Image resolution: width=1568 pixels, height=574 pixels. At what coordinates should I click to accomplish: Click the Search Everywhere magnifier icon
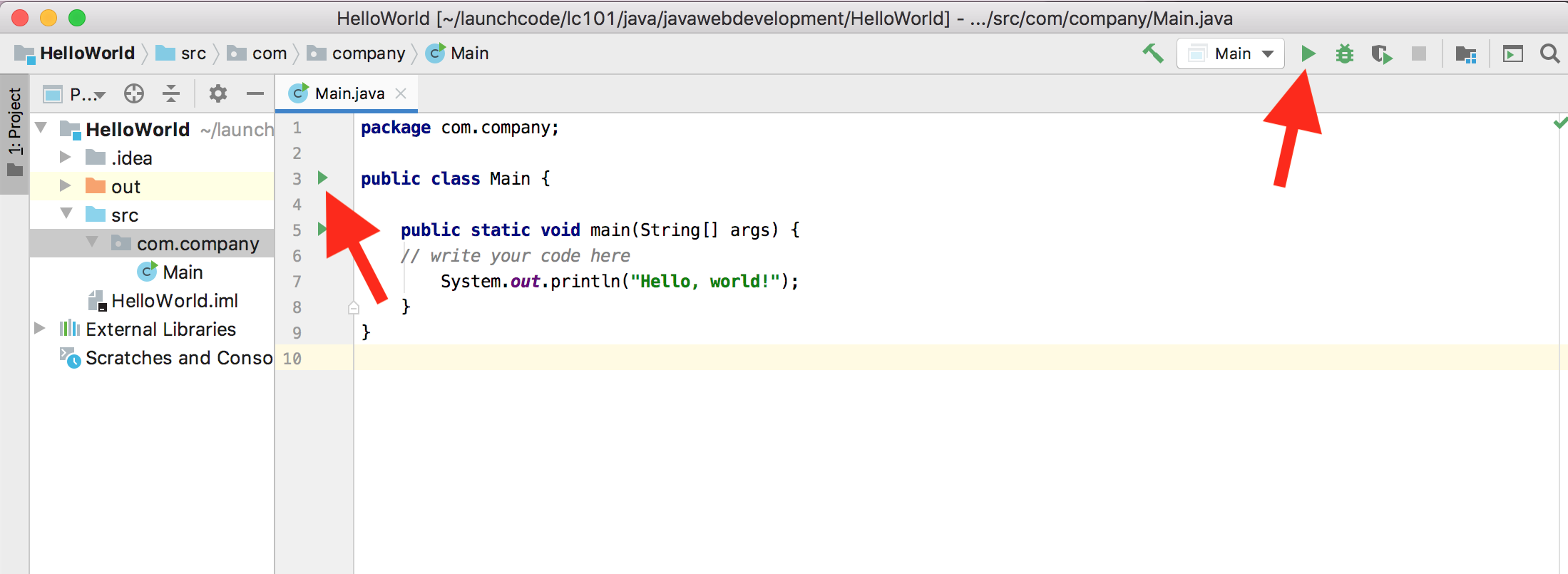pyautogui.click(x=1549, y=53)
